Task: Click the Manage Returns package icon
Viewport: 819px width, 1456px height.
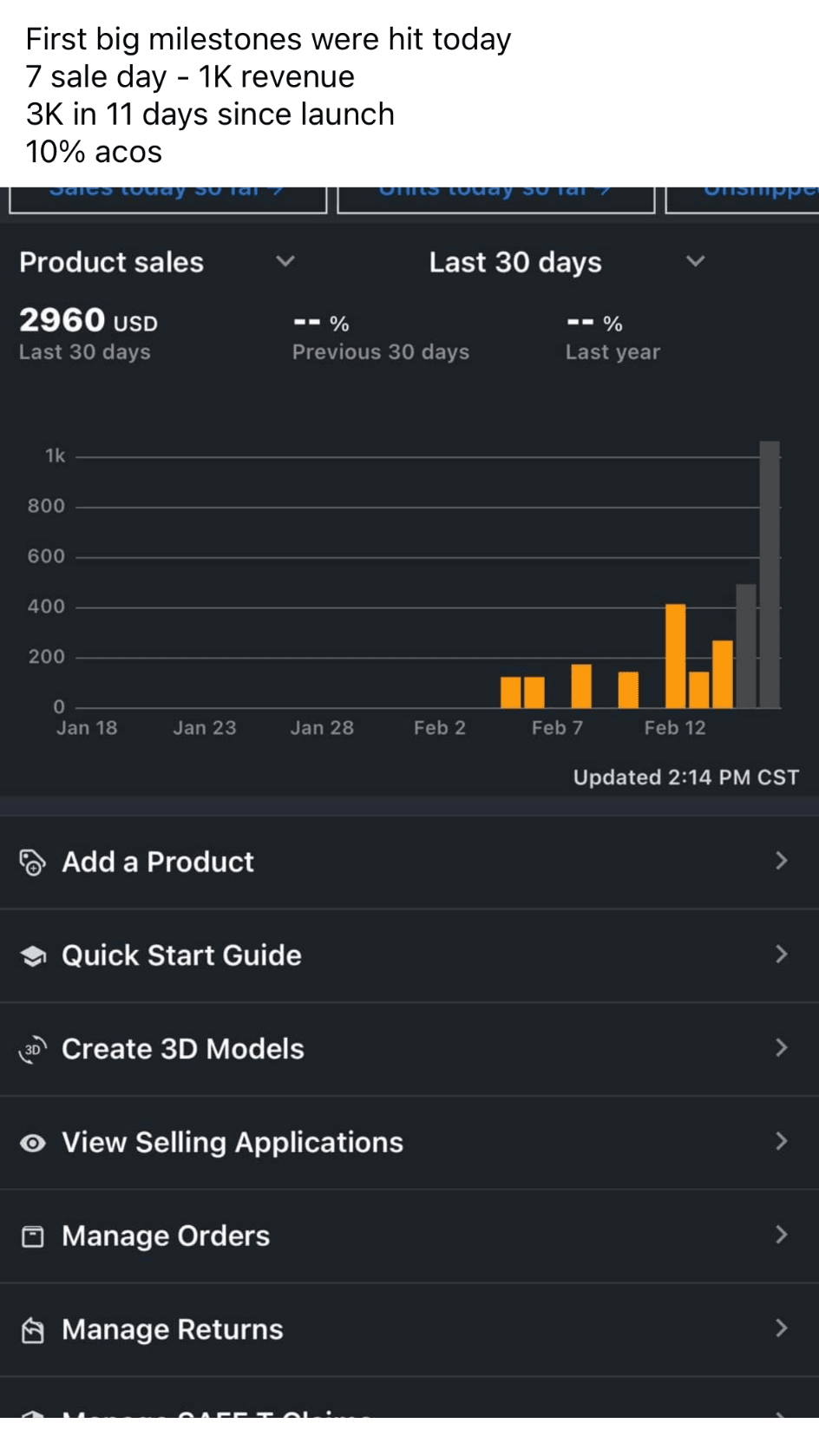Action: coord(32,1330)
